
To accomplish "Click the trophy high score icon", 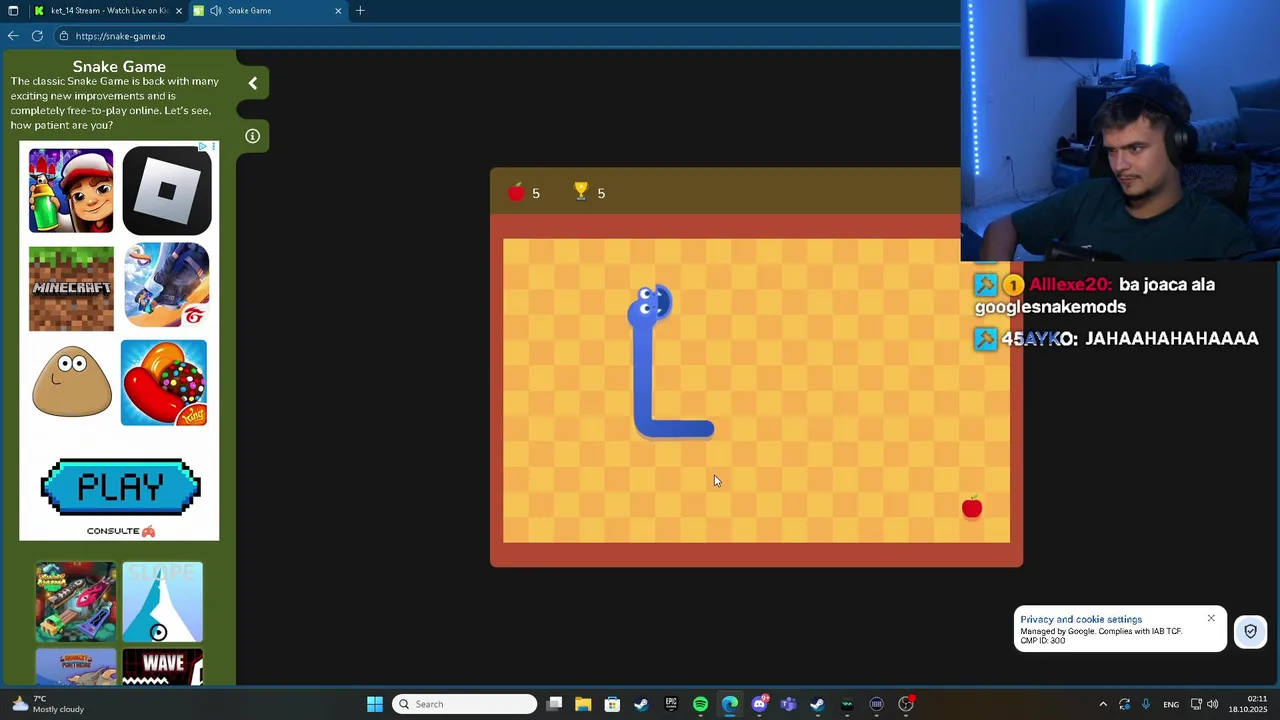I will pyautogui.click(x=581, y=192).
